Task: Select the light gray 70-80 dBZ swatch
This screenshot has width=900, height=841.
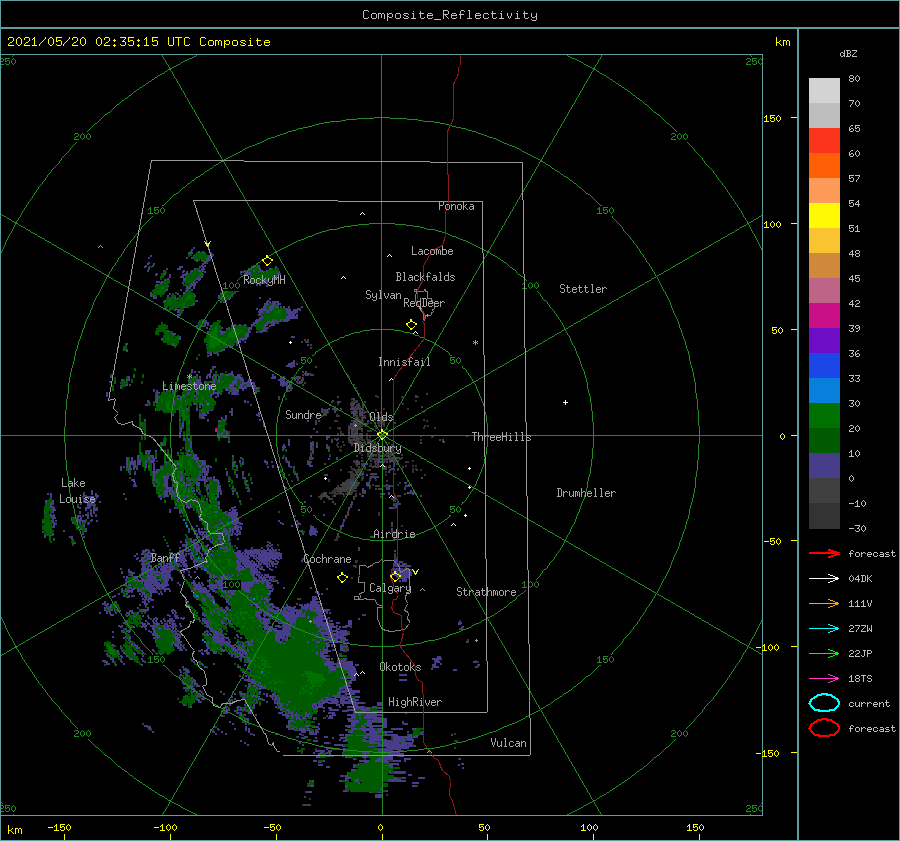Action: coord(824,90)
